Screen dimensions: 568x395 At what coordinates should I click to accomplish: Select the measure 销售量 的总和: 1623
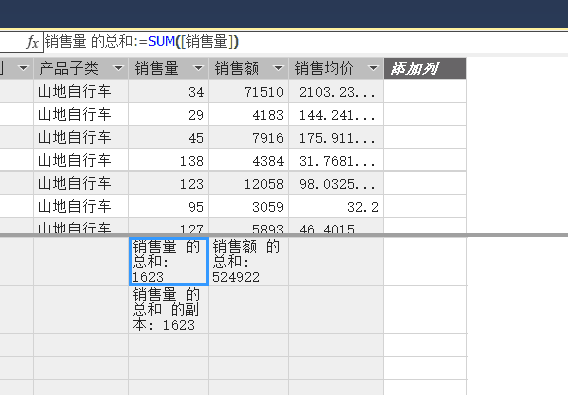[168, 262]
